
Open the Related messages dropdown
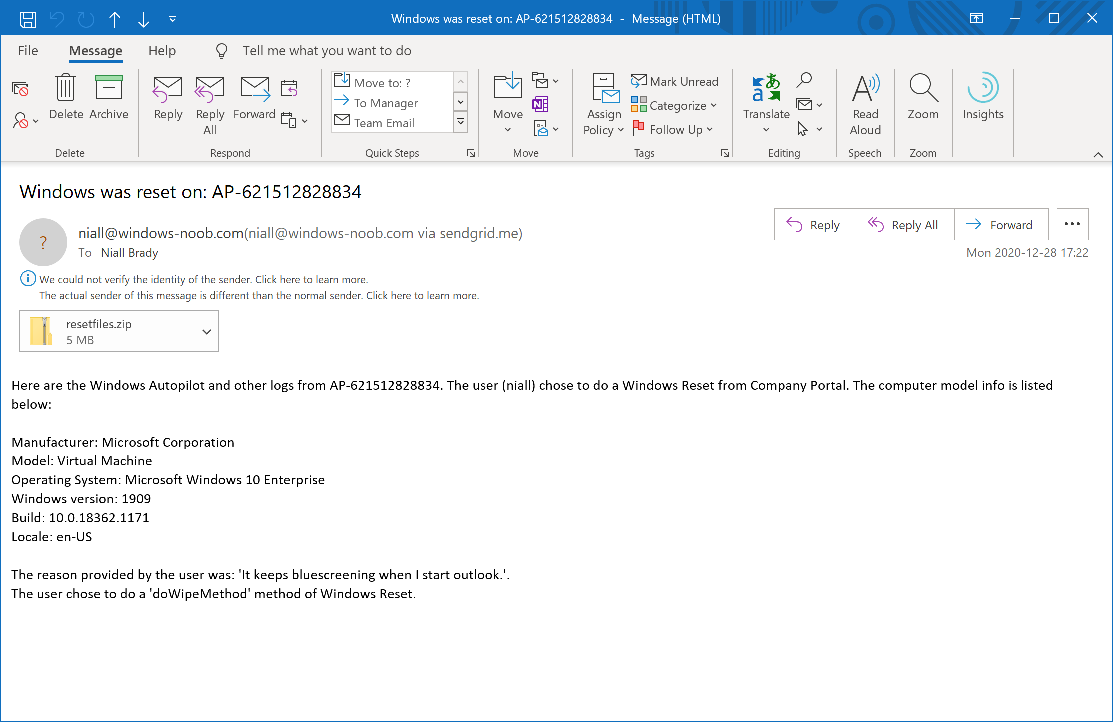(x=809, y=104)
